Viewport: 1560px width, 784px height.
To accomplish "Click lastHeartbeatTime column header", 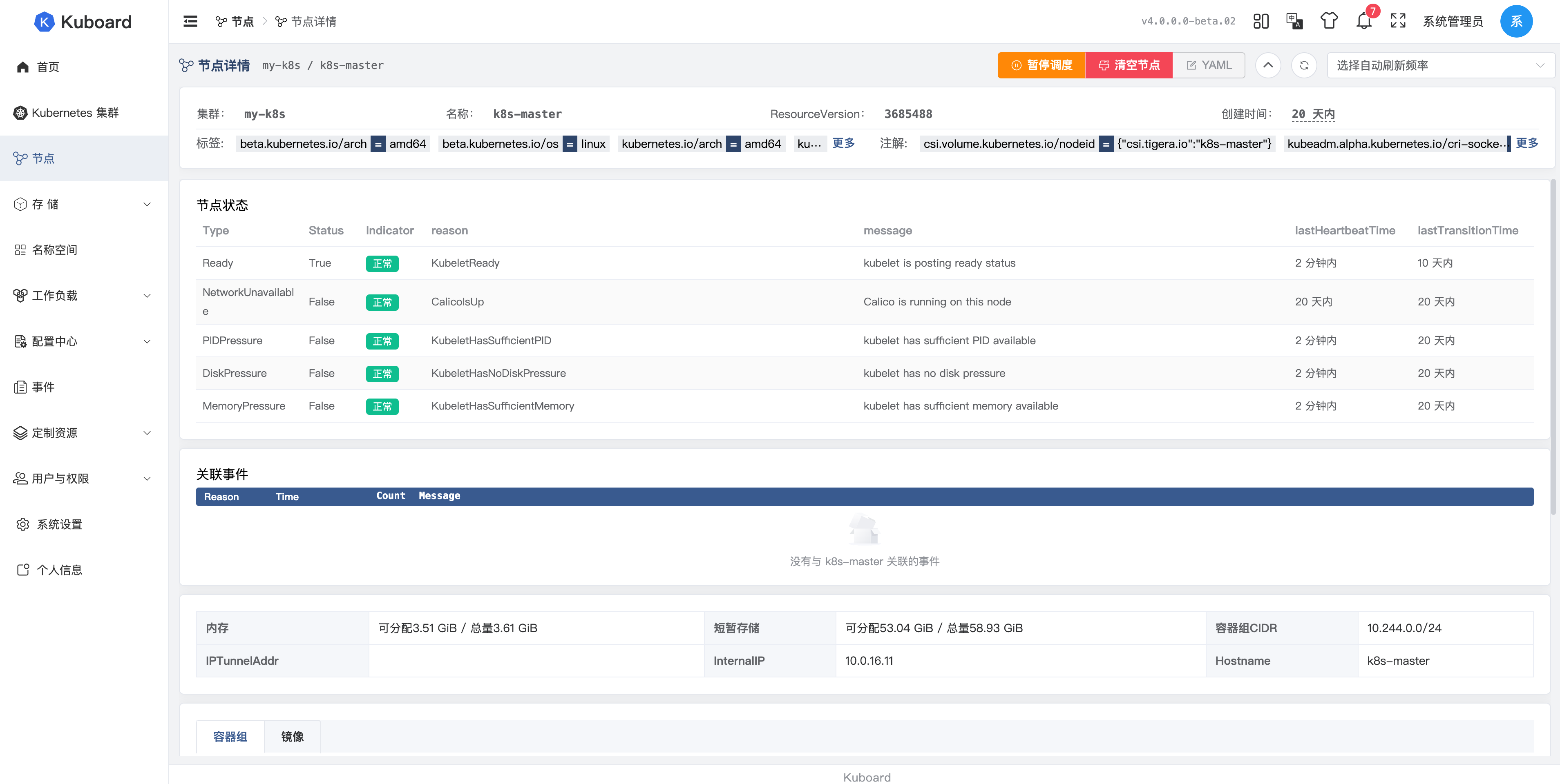I will [x=1344, y=230].
